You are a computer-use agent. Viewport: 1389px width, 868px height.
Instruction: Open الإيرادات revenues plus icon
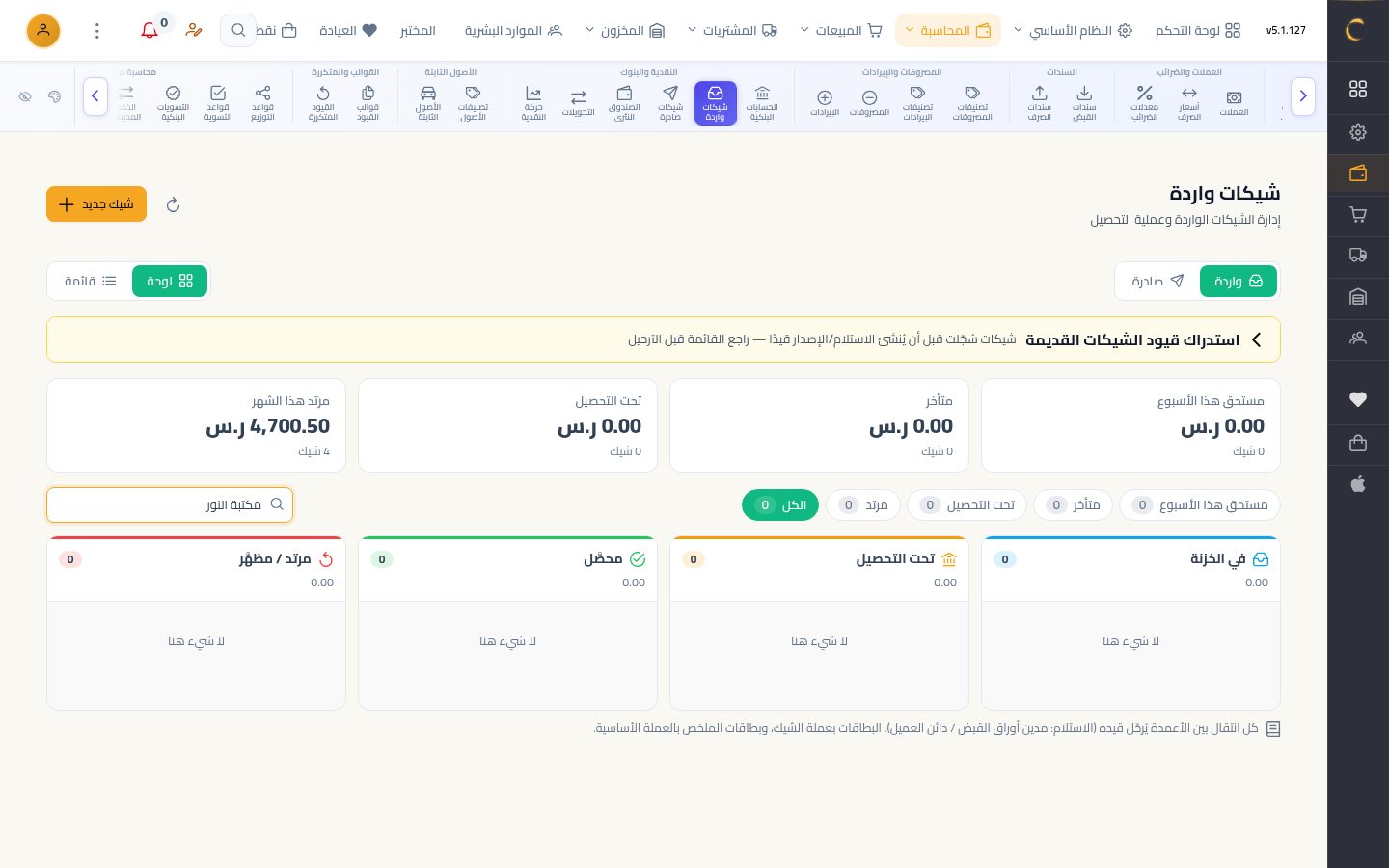(825, 103)
